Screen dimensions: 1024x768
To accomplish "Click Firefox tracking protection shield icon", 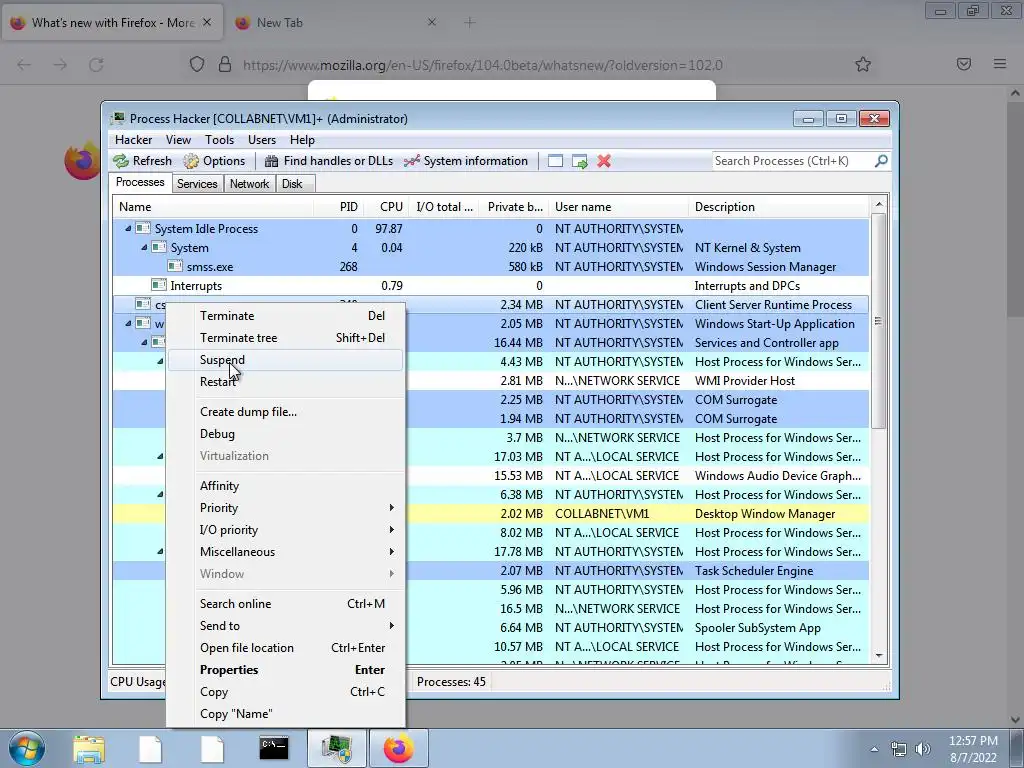I will coord(197,64).
